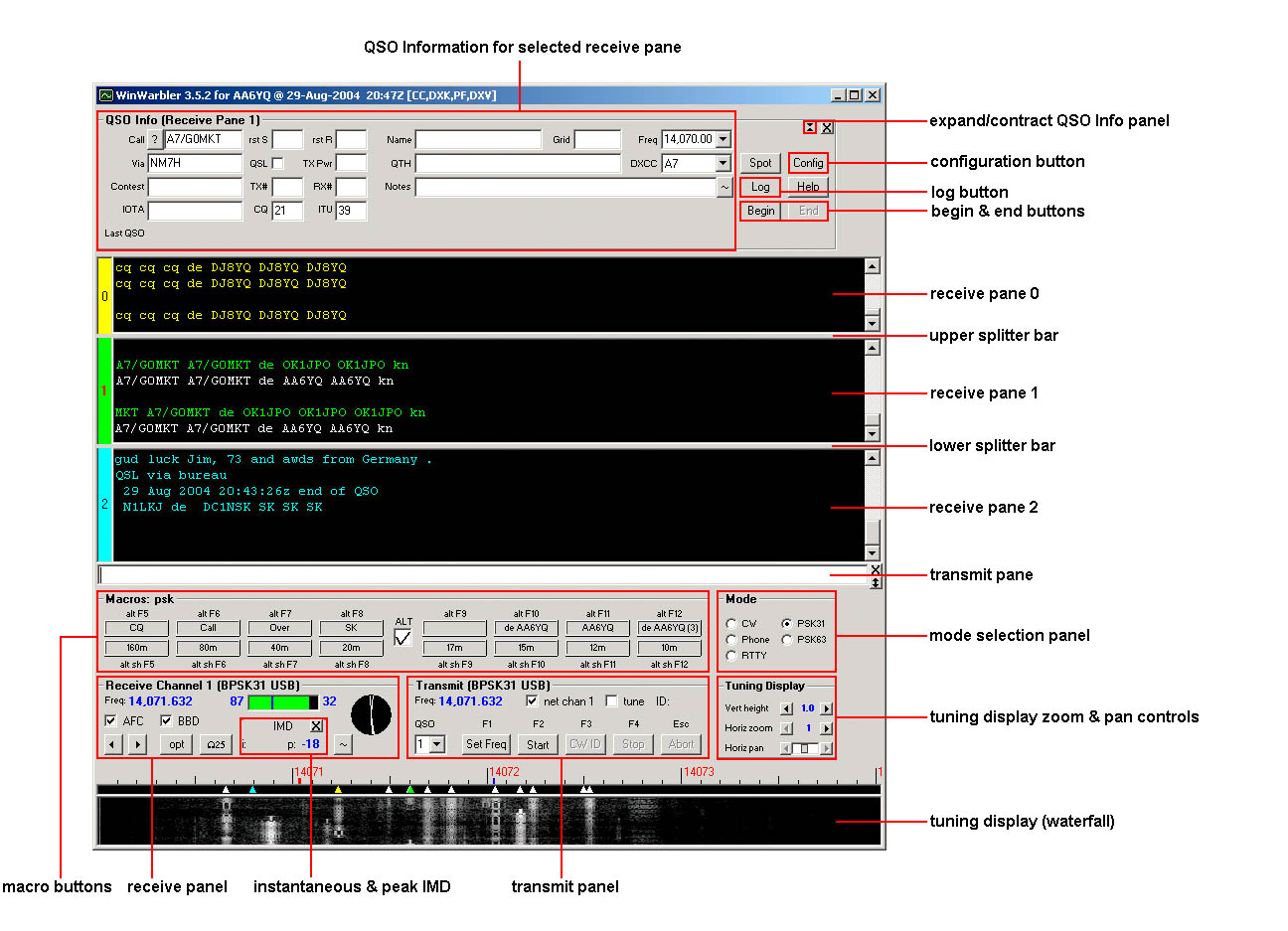Open the Config window
The width and height of the screenshot is (1288, 931).
coord(808,163)
